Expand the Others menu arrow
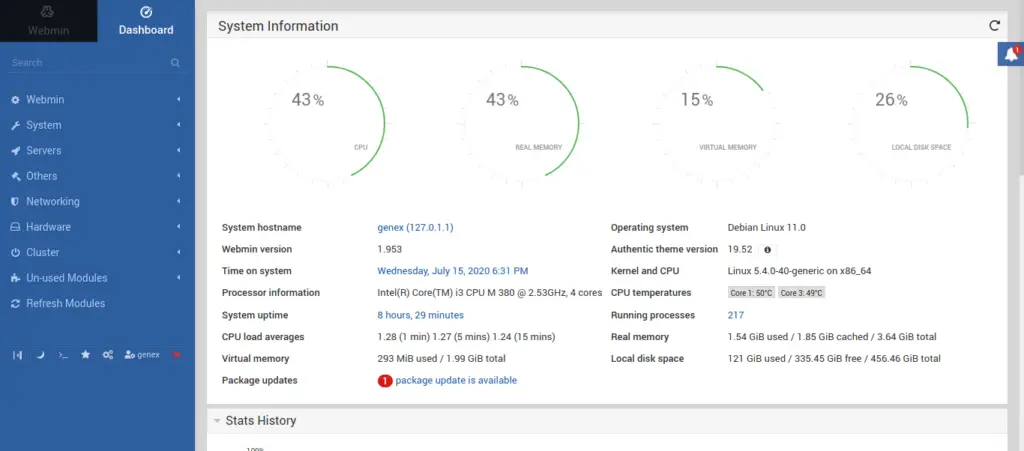 point(178,176)
